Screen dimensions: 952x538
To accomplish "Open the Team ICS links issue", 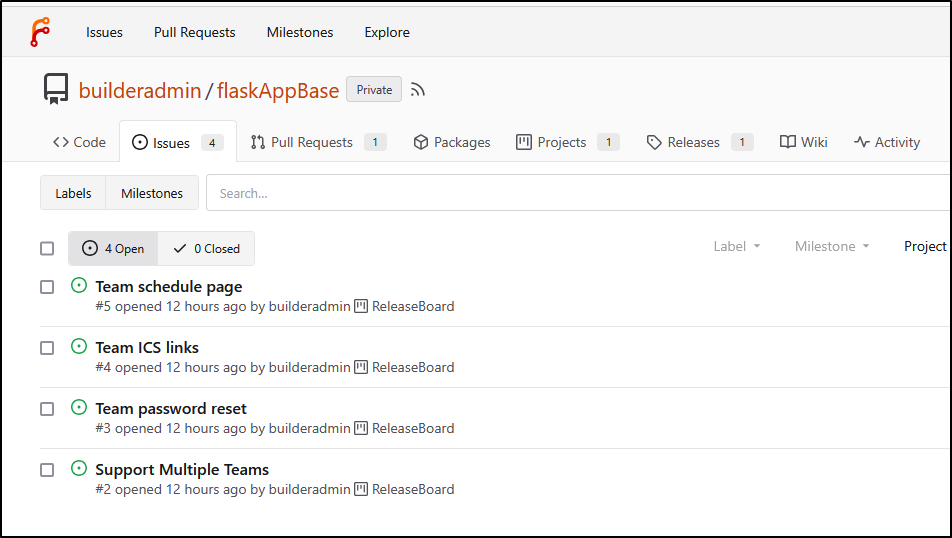I will click(x=147, y=347).
